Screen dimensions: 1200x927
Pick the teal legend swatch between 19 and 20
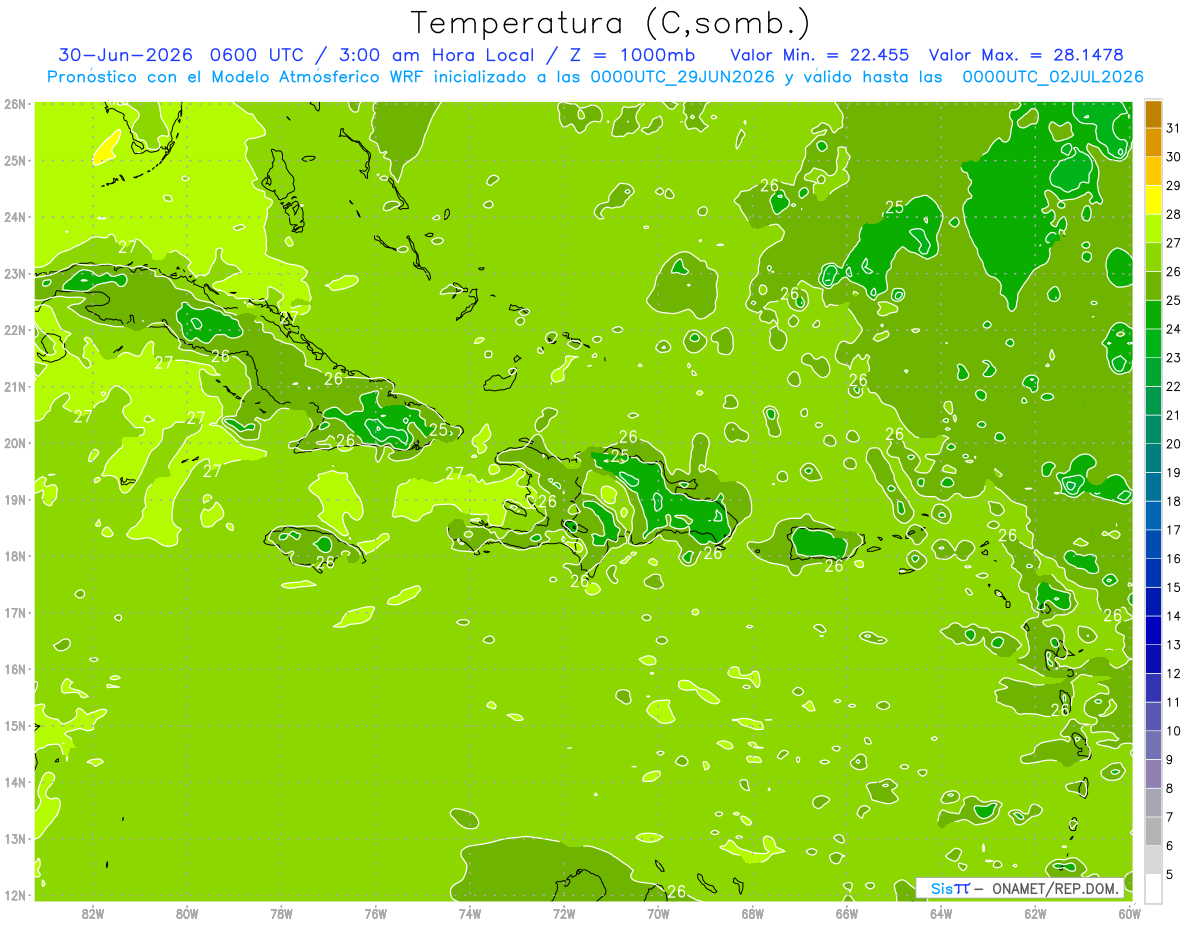[1153, 458]
